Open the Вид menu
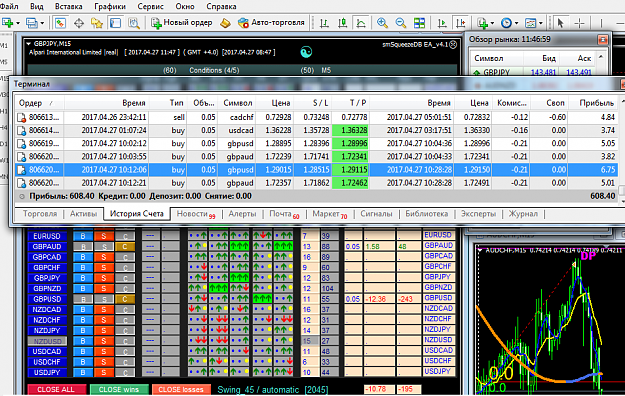Image resolution: width=625 pixels, height=396 pixels. [37, 6]
